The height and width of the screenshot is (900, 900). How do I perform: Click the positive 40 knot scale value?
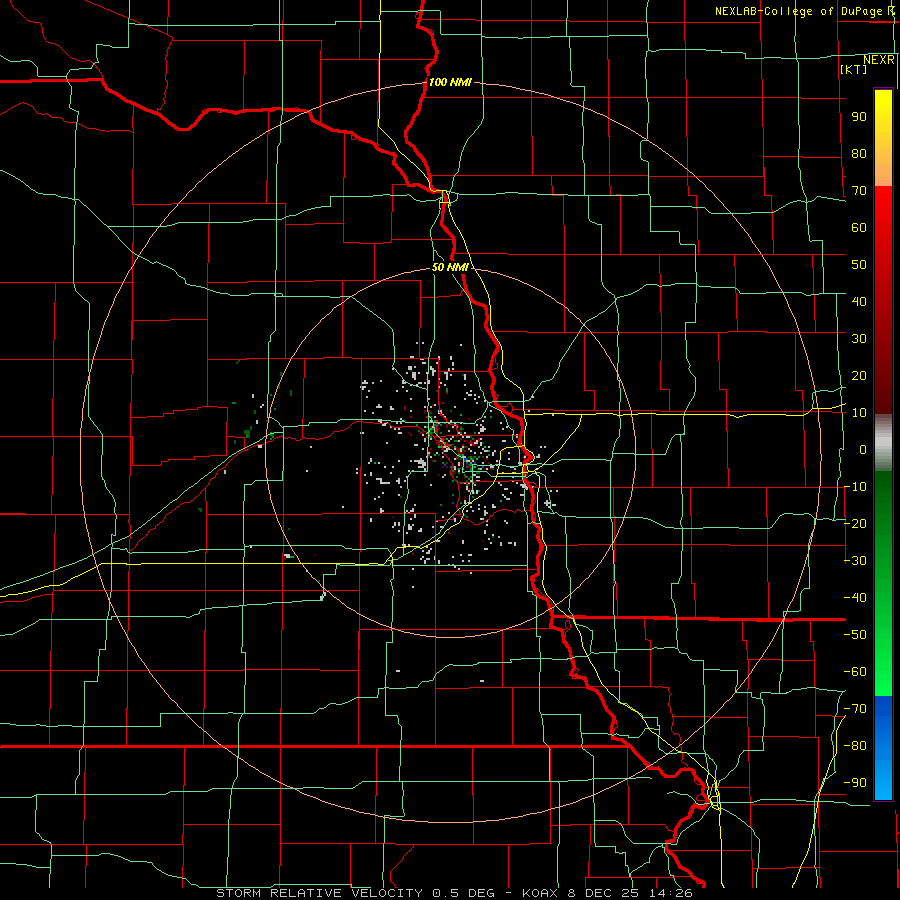[x=859, y=301]
